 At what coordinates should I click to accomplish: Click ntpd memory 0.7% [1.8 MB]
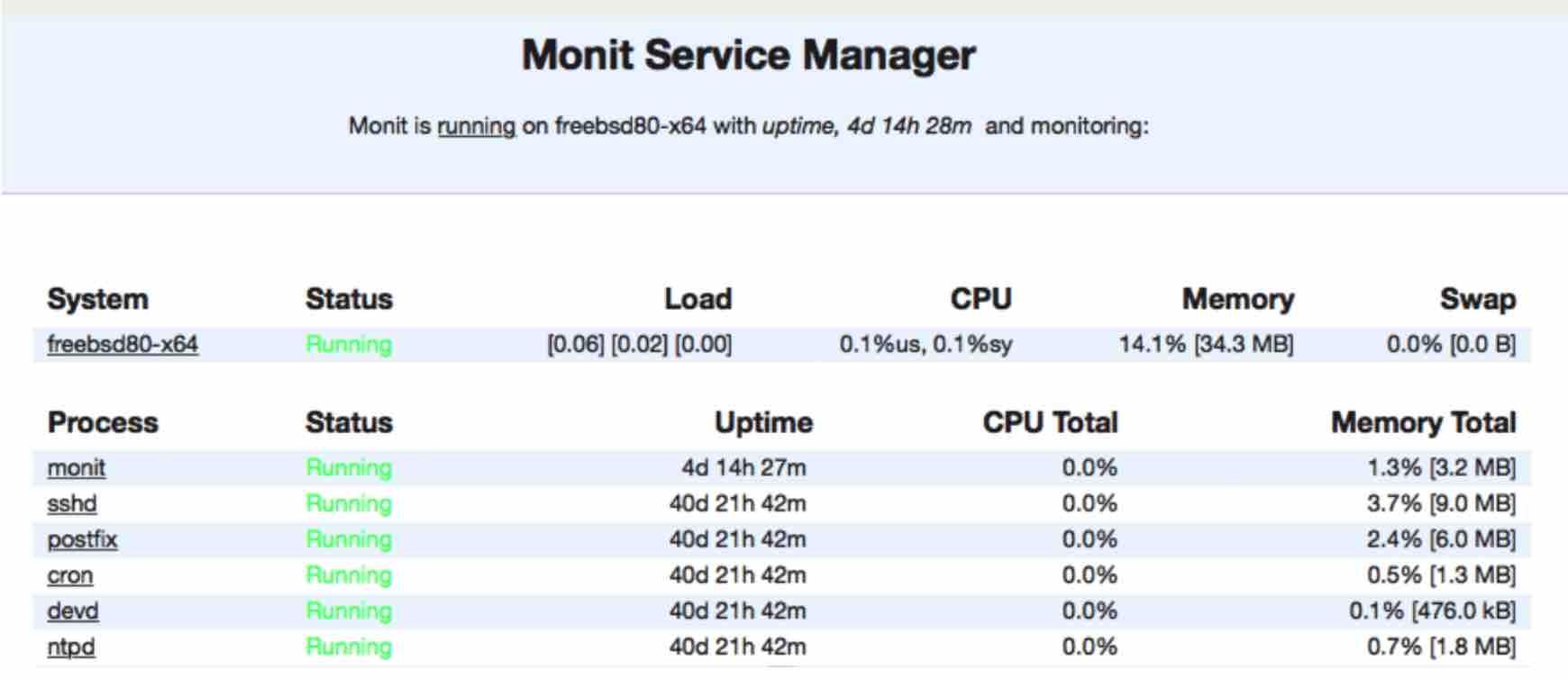[1441, 647]
